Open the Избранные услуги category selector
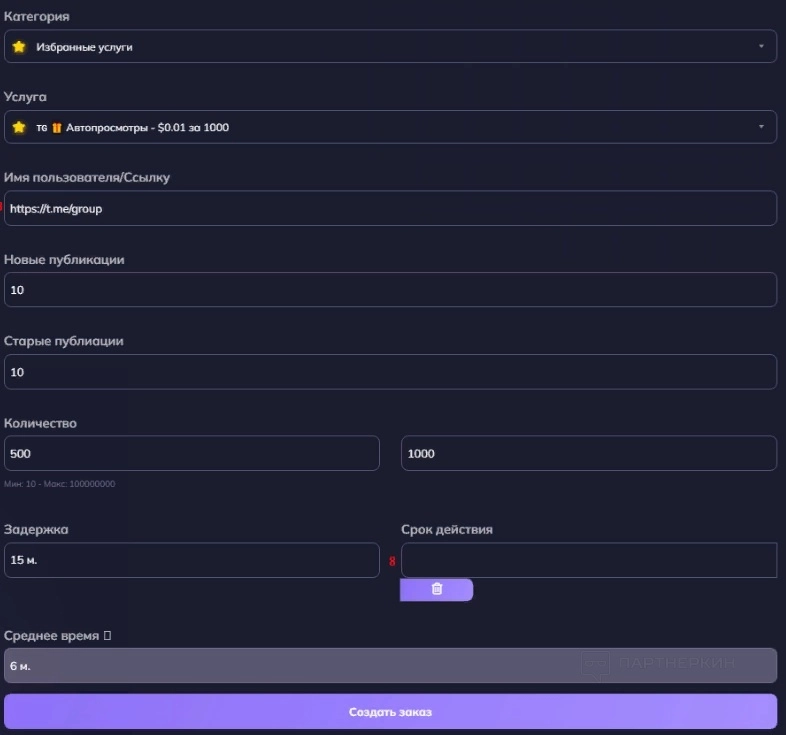The image size is (786, 735). tap(390, 46)
